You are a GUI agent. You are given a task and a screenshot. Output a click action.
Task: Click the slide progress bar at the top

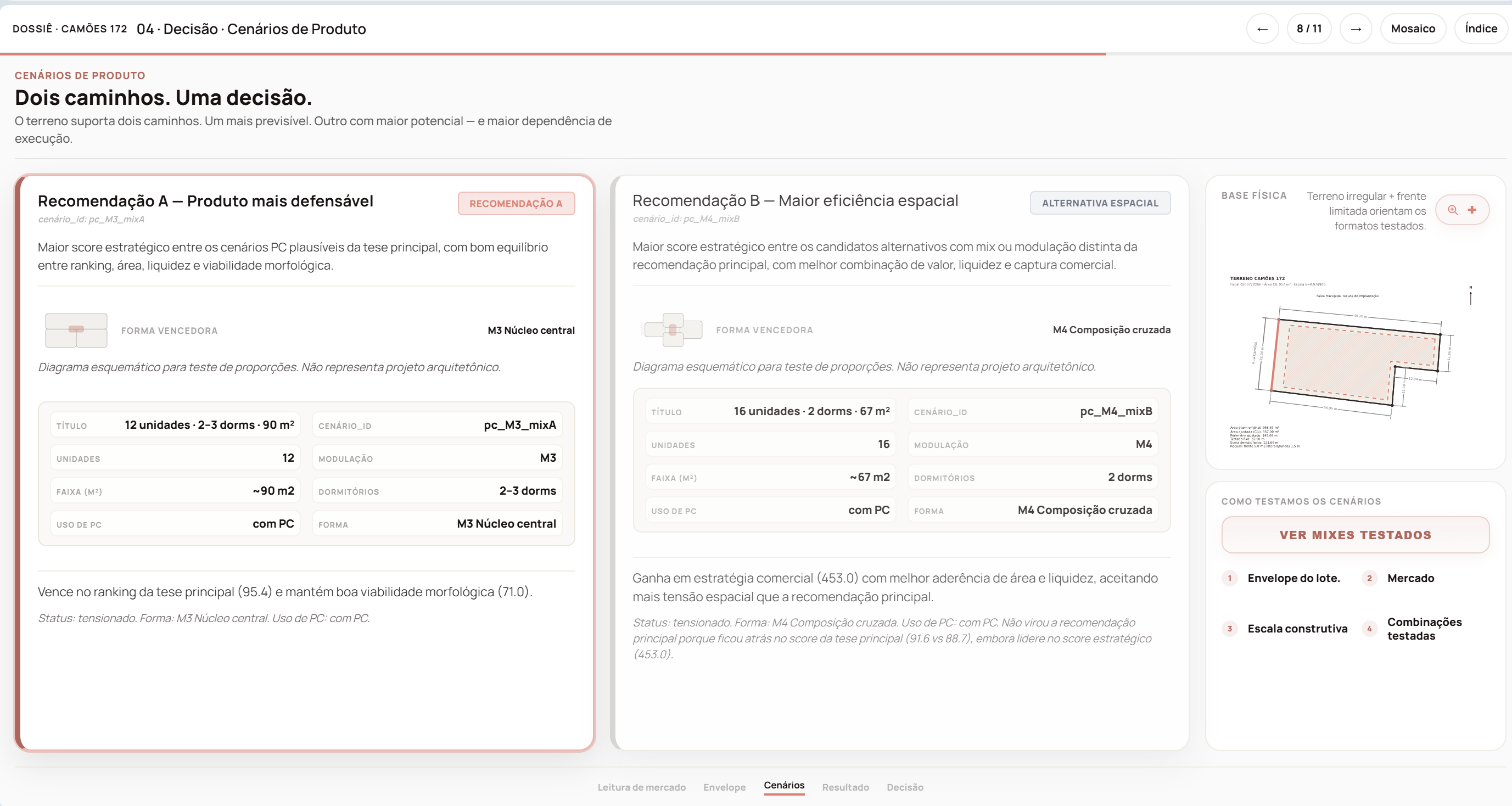[x=756, y=54]
